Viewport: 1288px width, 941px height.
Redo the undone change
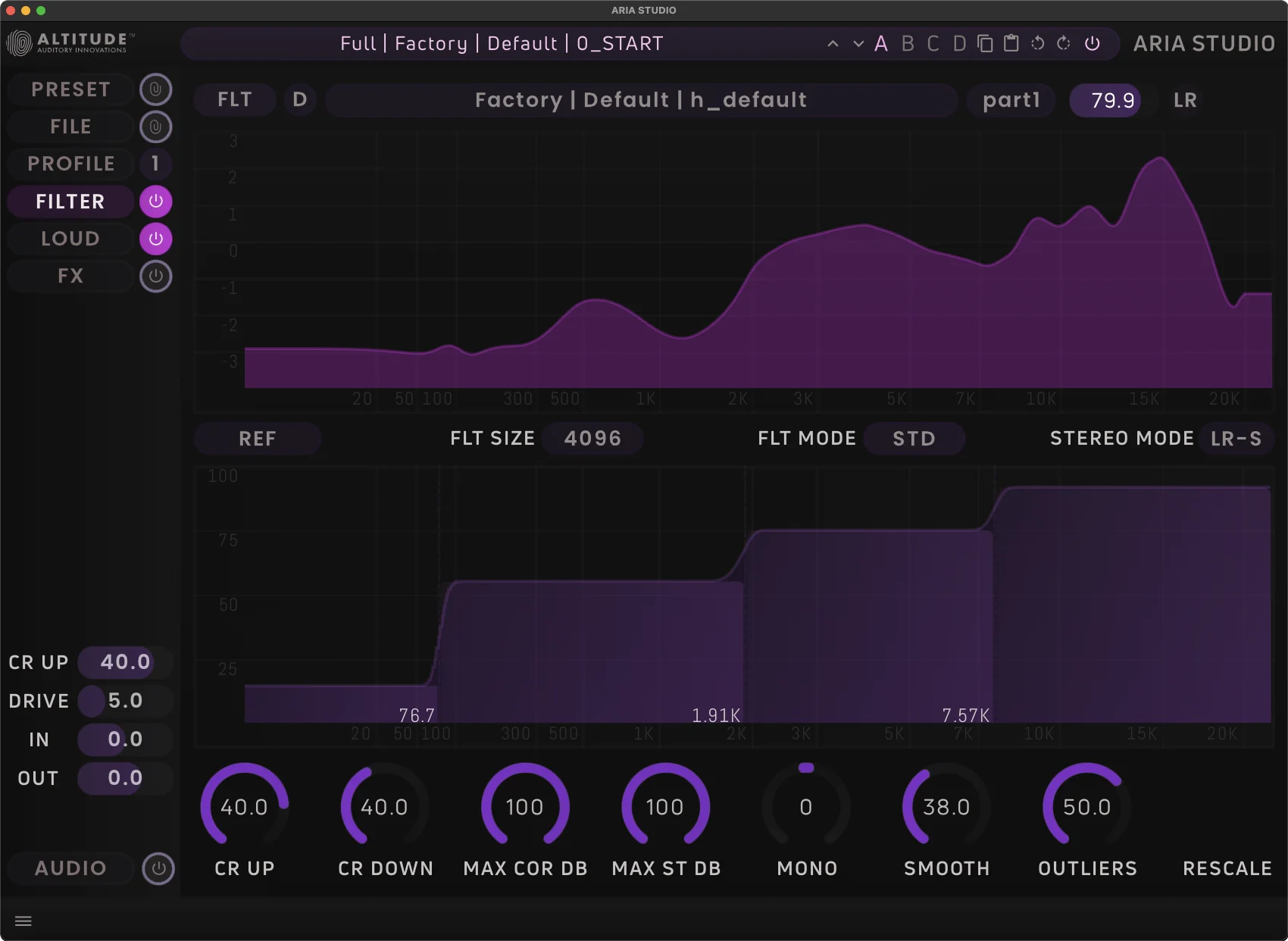[x=1063, y=43]
